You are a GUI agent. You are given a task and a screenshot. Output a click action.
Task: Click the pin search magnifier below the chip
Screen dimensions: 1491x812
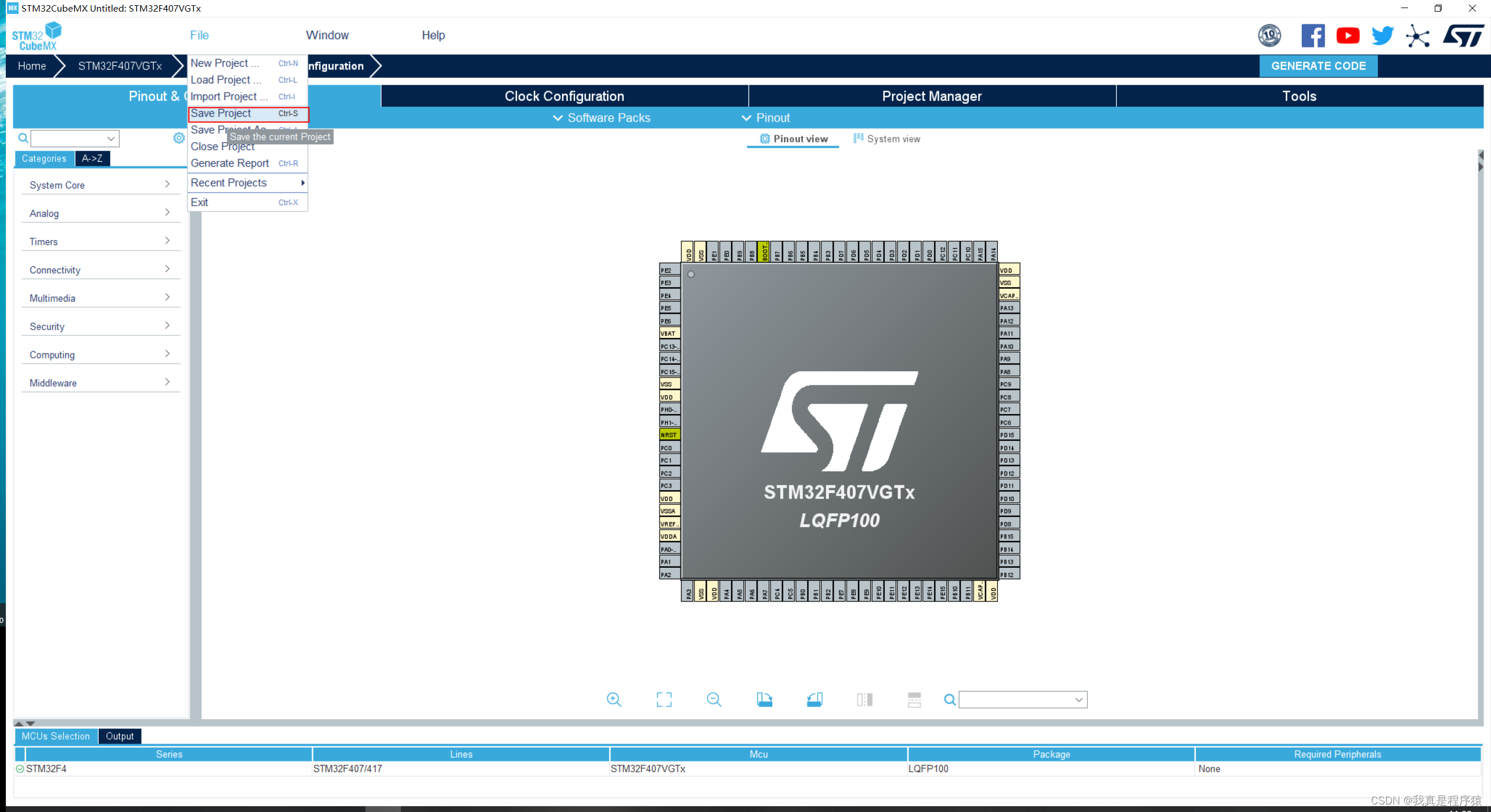[x=950, y=700]
